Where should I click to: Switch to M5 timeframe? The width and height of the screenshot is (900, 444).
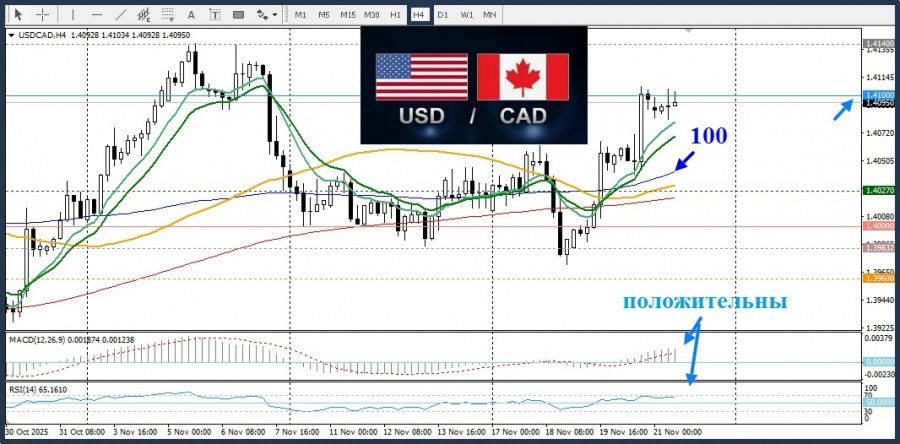point(324,15)
